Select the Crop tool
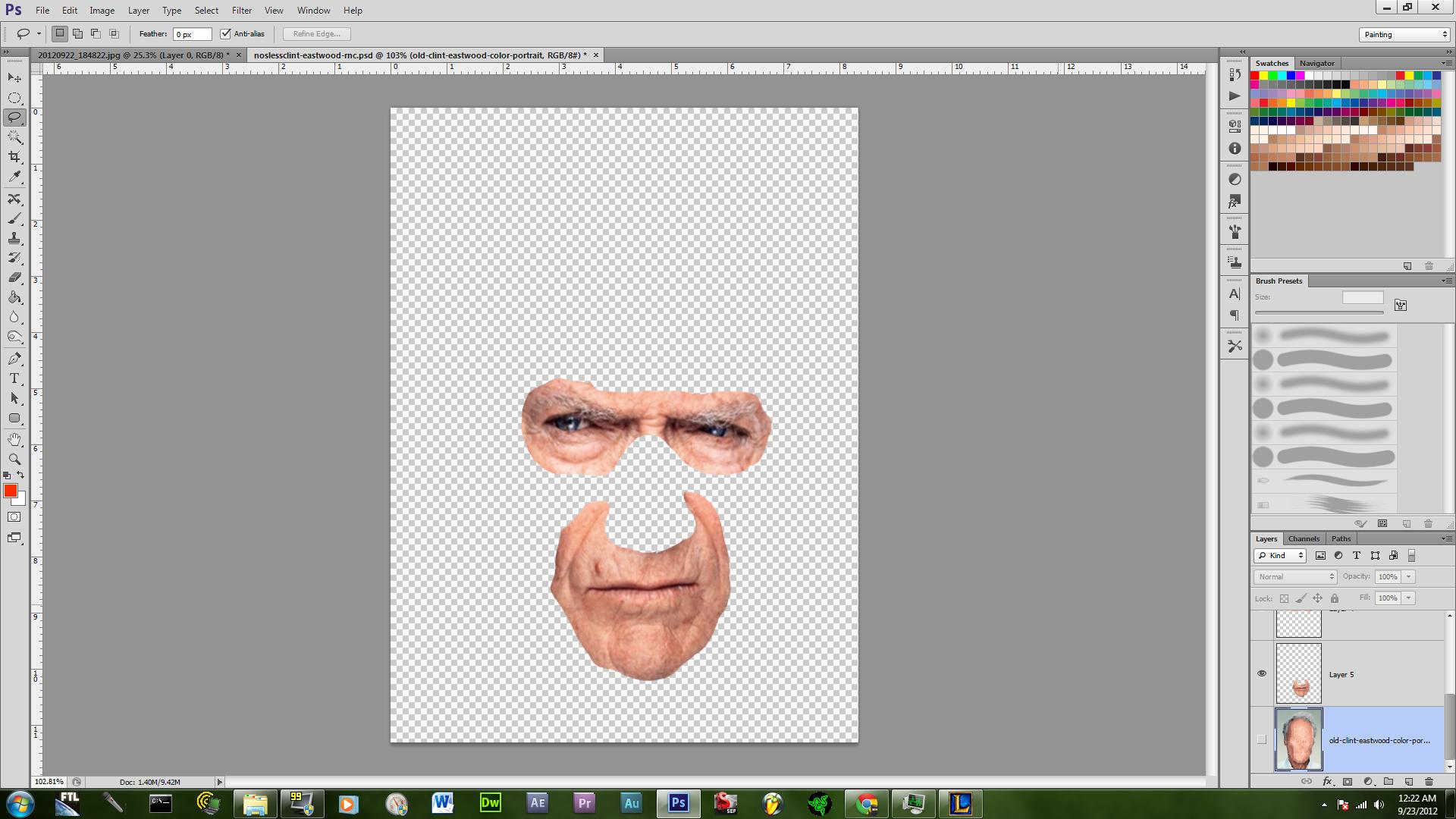1456x819 pixels. point(14,157)
